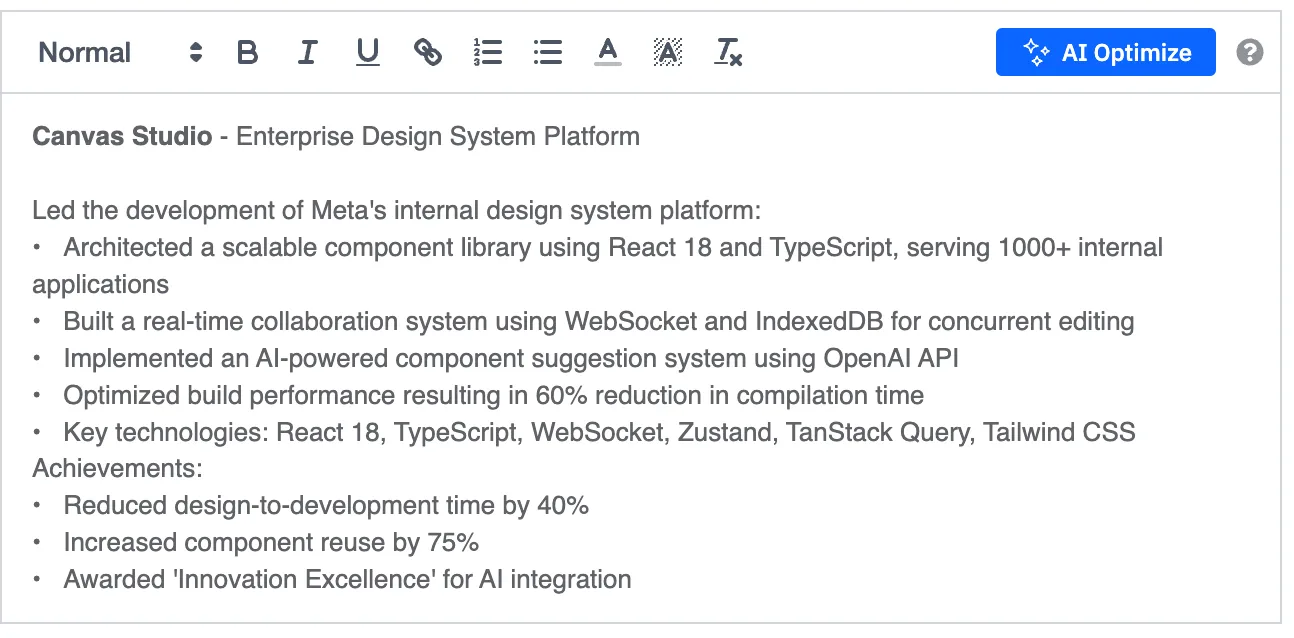Open the background highlight color picker
Image resolution: width=1294 pixels, height=638 pixels.
click(668, 53)
